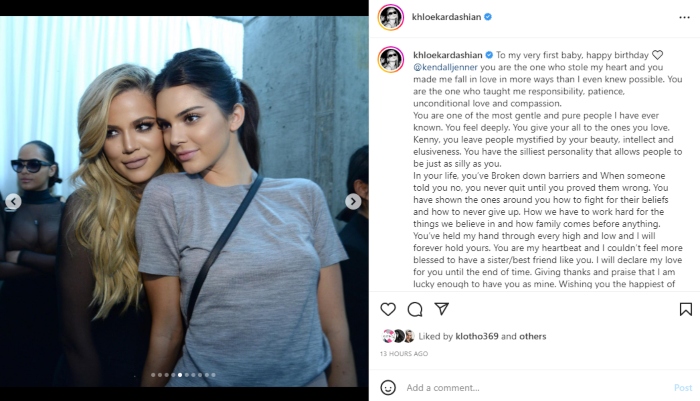The image size is (700, 401).
Task: Submit comment with the Post button
Action: tap(683, 388)
